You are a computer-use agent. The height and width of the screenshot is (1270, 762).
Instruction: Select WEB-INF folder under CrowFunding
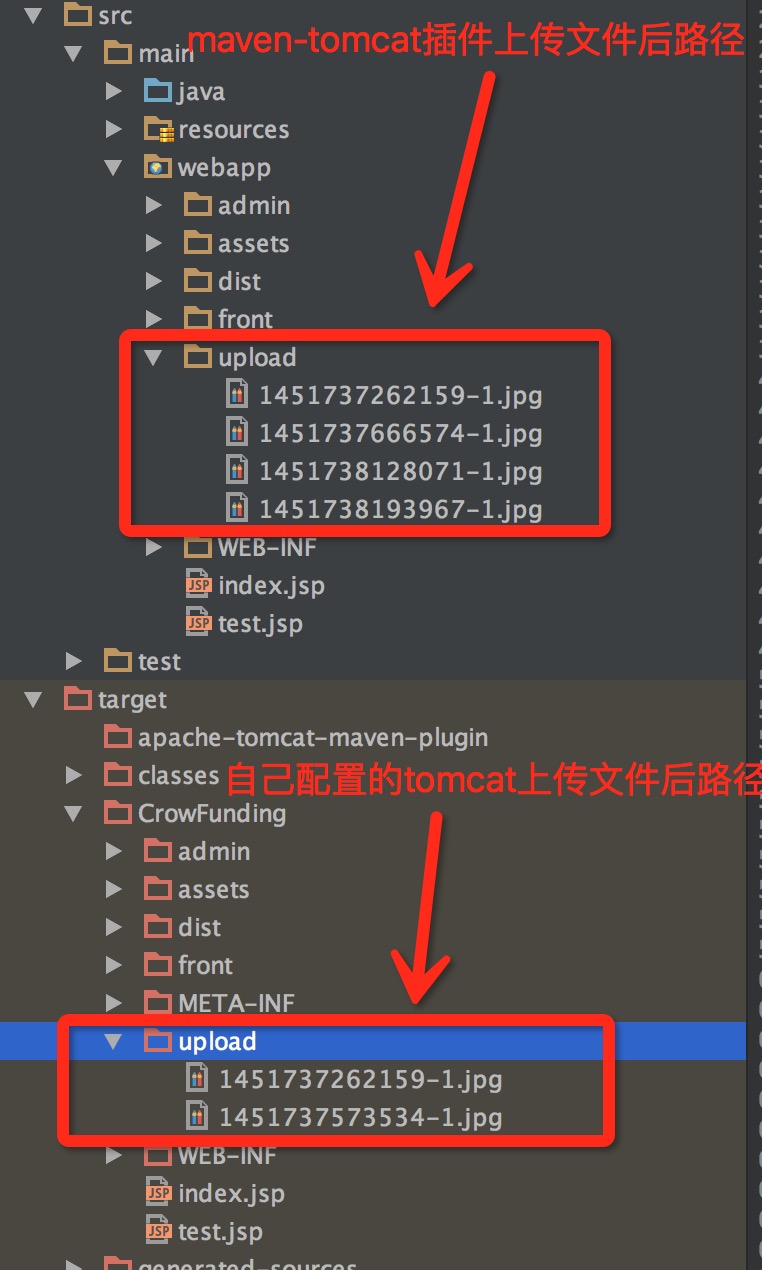tap(227, 1155)
